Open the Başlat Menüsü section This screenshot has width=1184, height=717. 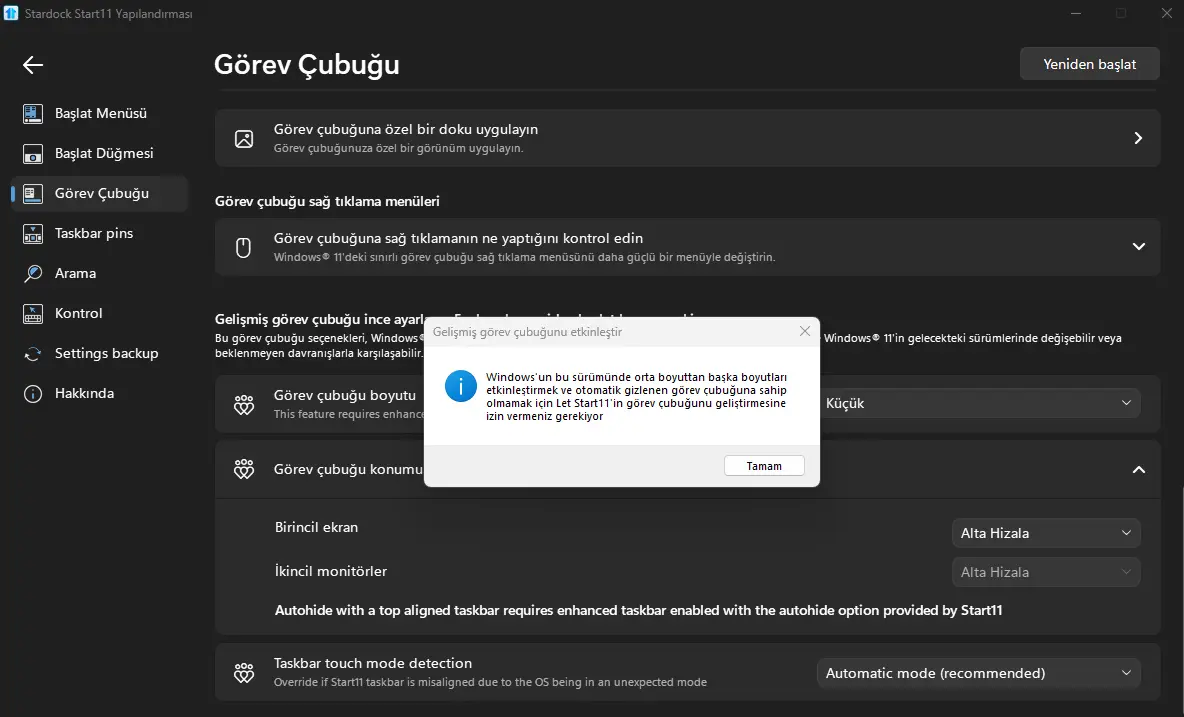pos(100,113)
